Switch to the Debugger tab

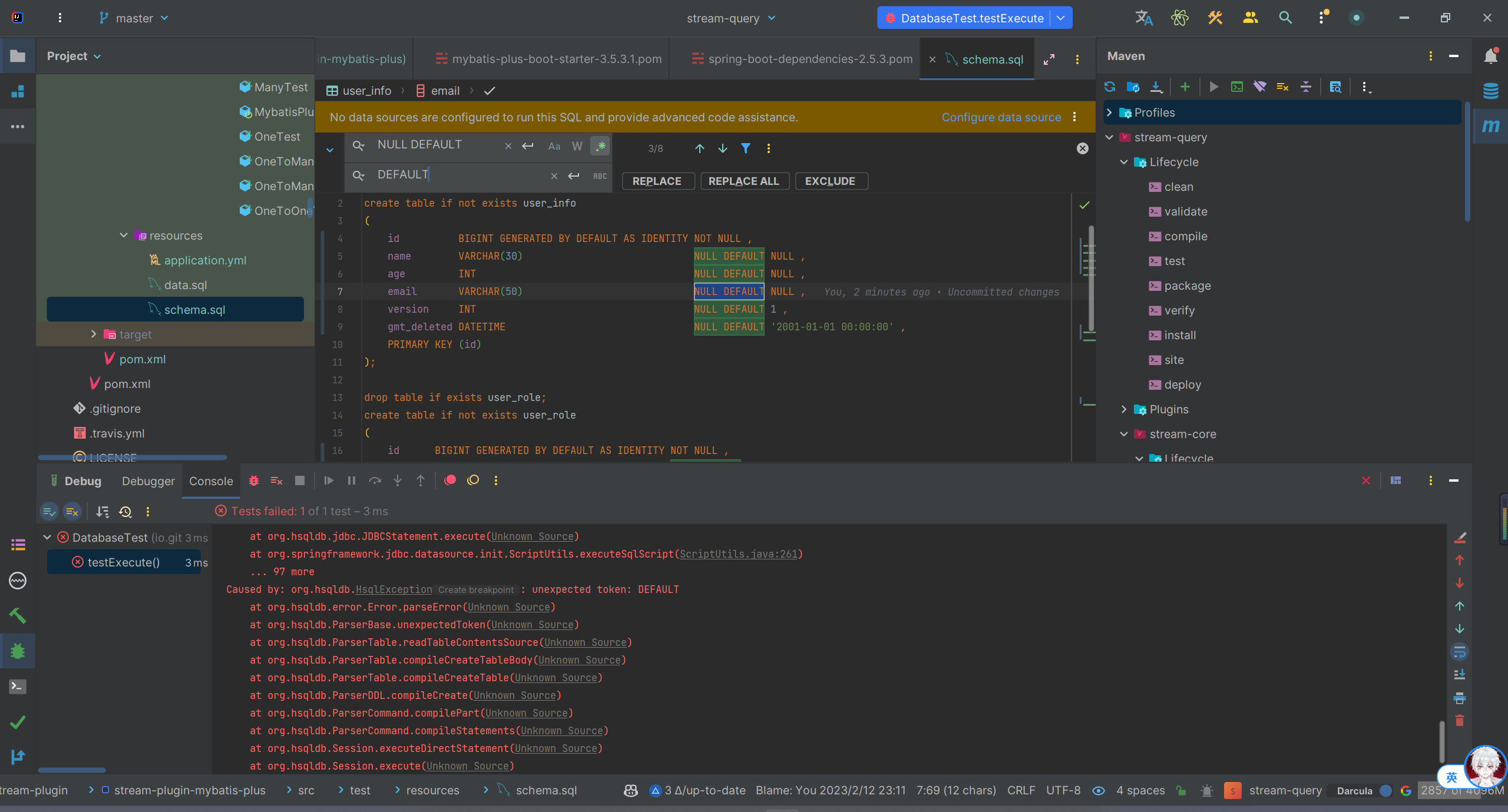pyautogui.click(x=148, y=481)
